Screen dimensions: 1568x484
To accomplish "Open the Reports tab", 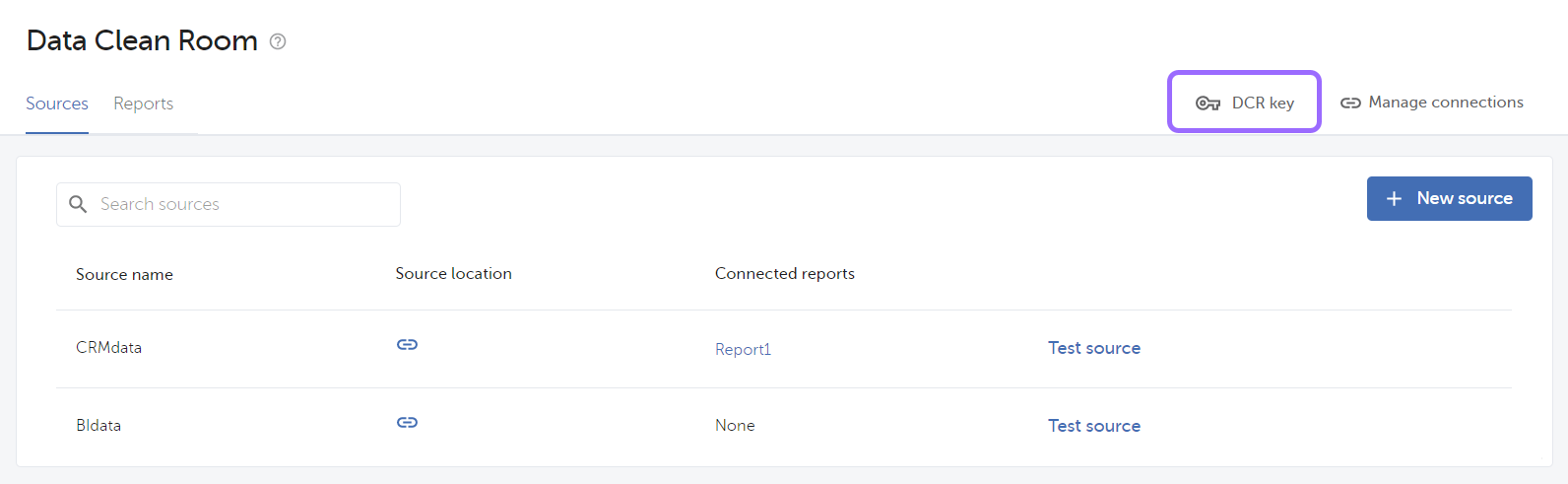I will click(x=143, y=104).
